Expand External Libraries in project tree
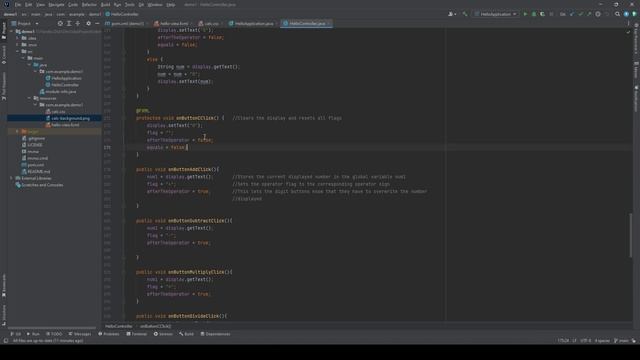Screen dimensions: 640x360 point(11,178)
